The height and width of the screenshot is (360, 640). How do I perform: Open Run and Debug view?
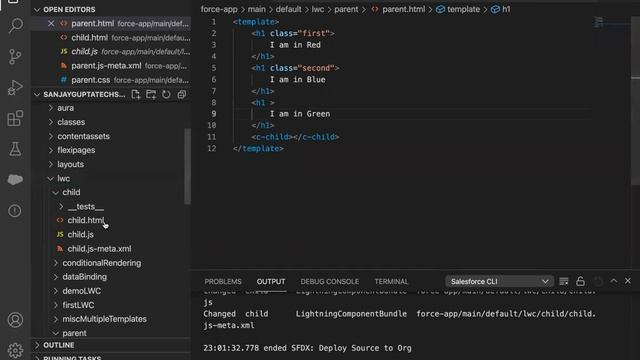(15, 87)
